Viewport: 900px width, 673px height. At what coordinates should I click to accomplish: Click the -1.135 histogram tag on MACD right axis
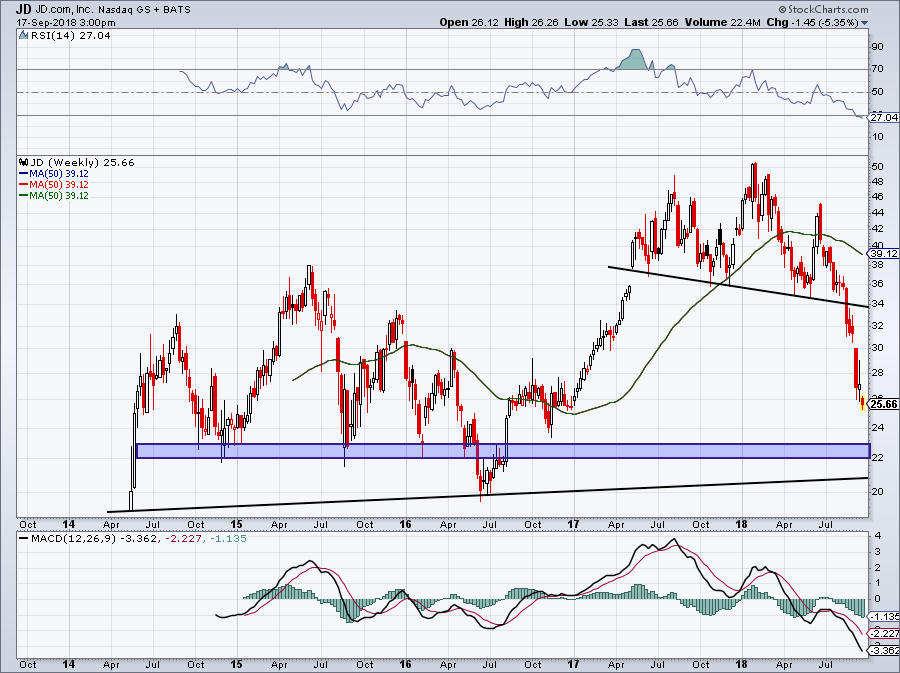[884, 617]
